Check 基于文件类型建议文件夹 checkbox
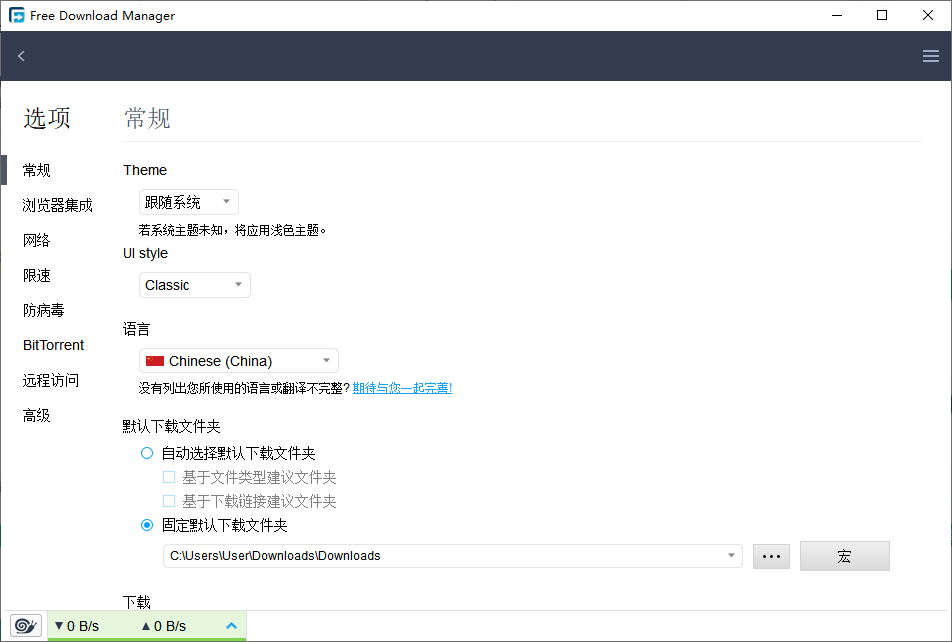Viewport: 952px width, 642px height. tap(169, 477)
